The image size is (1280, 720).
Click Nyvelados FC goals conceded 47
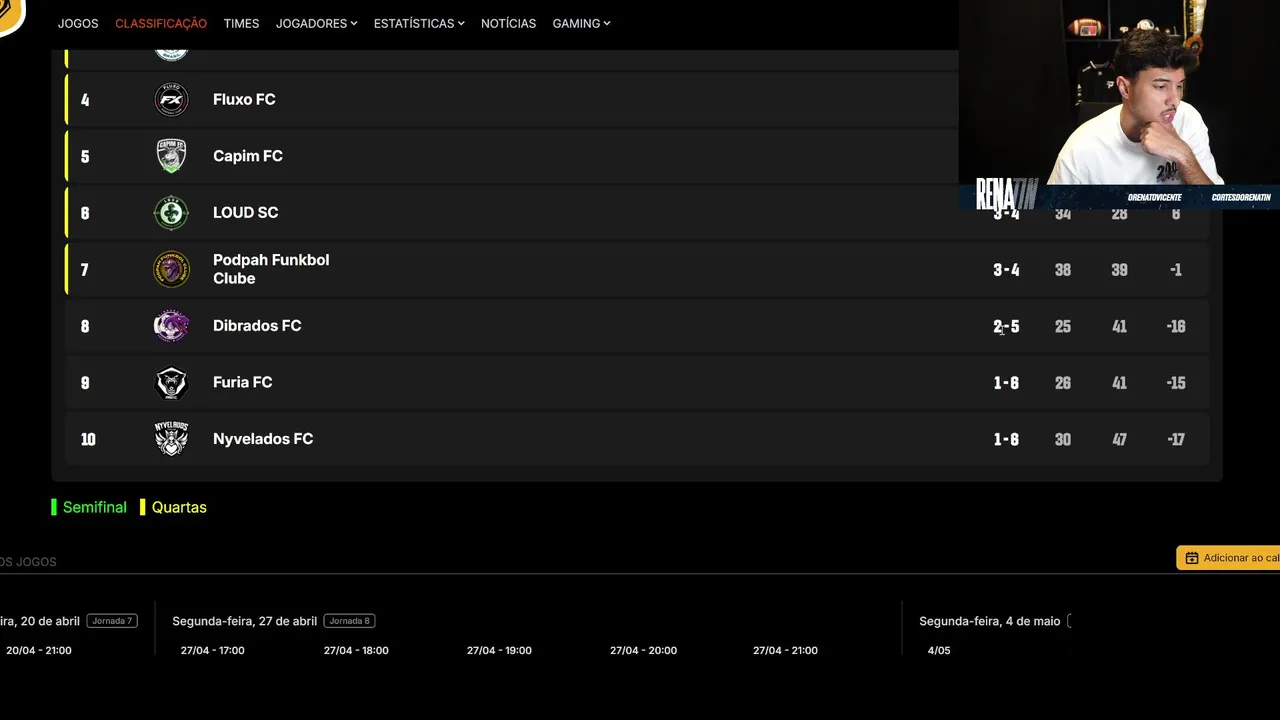click(x=1119, y=439)
